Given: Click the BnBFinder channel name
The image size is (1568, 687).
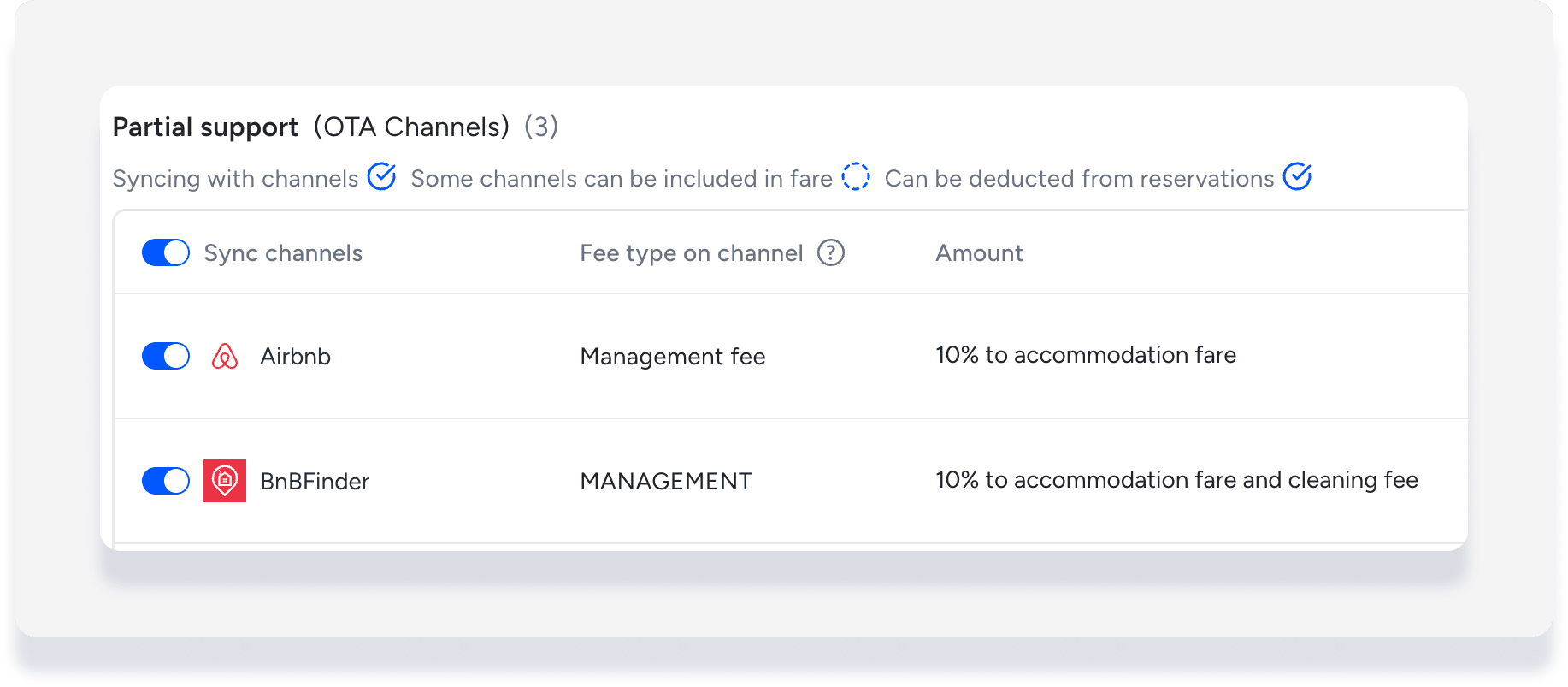Looking at the screenshot, I should tap(315, 482).
